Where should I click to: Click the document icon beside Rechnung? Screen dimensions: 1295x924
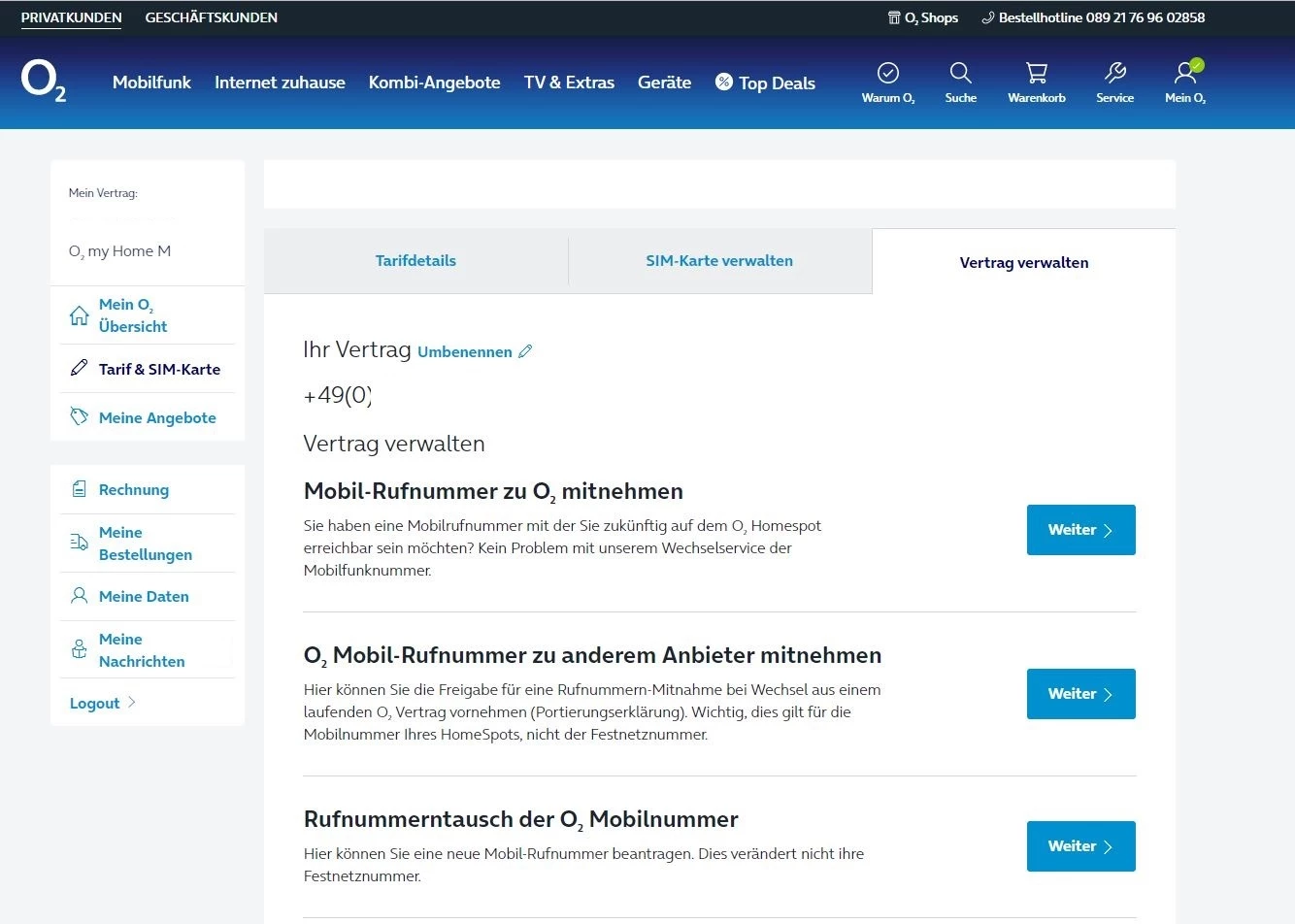pos(80,489)
